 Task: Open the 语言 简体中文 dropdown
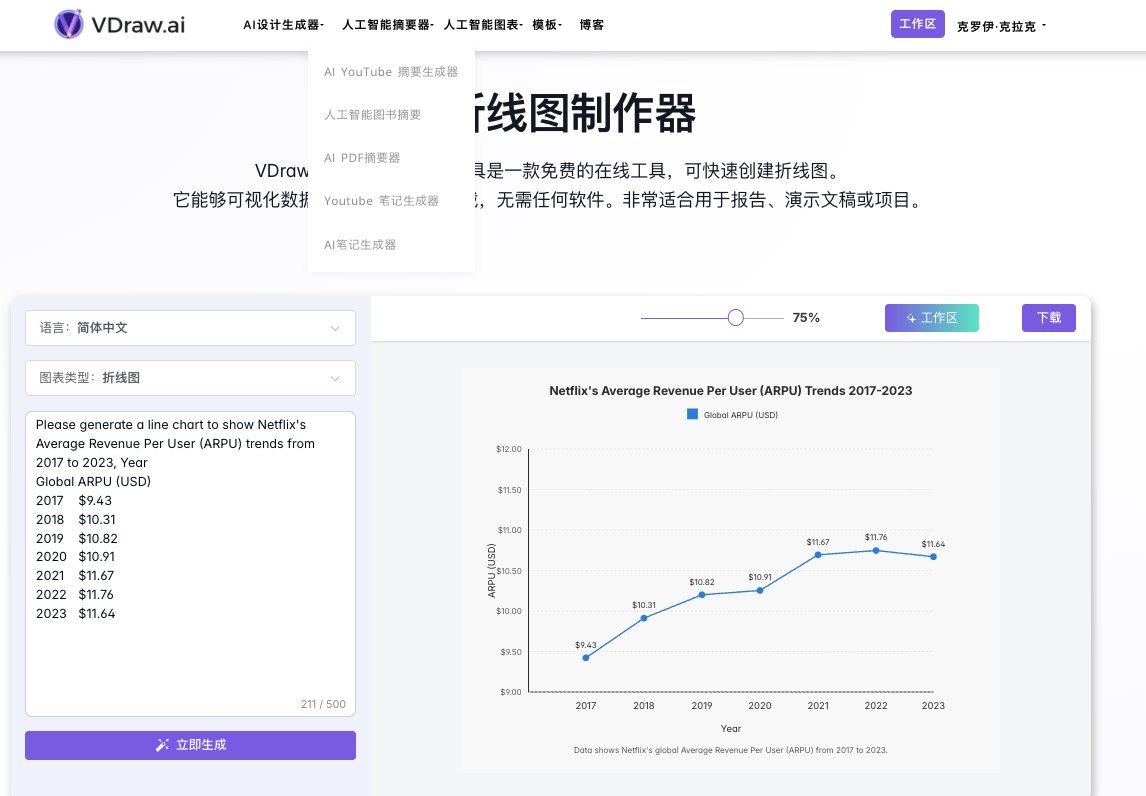coord(190,328)
